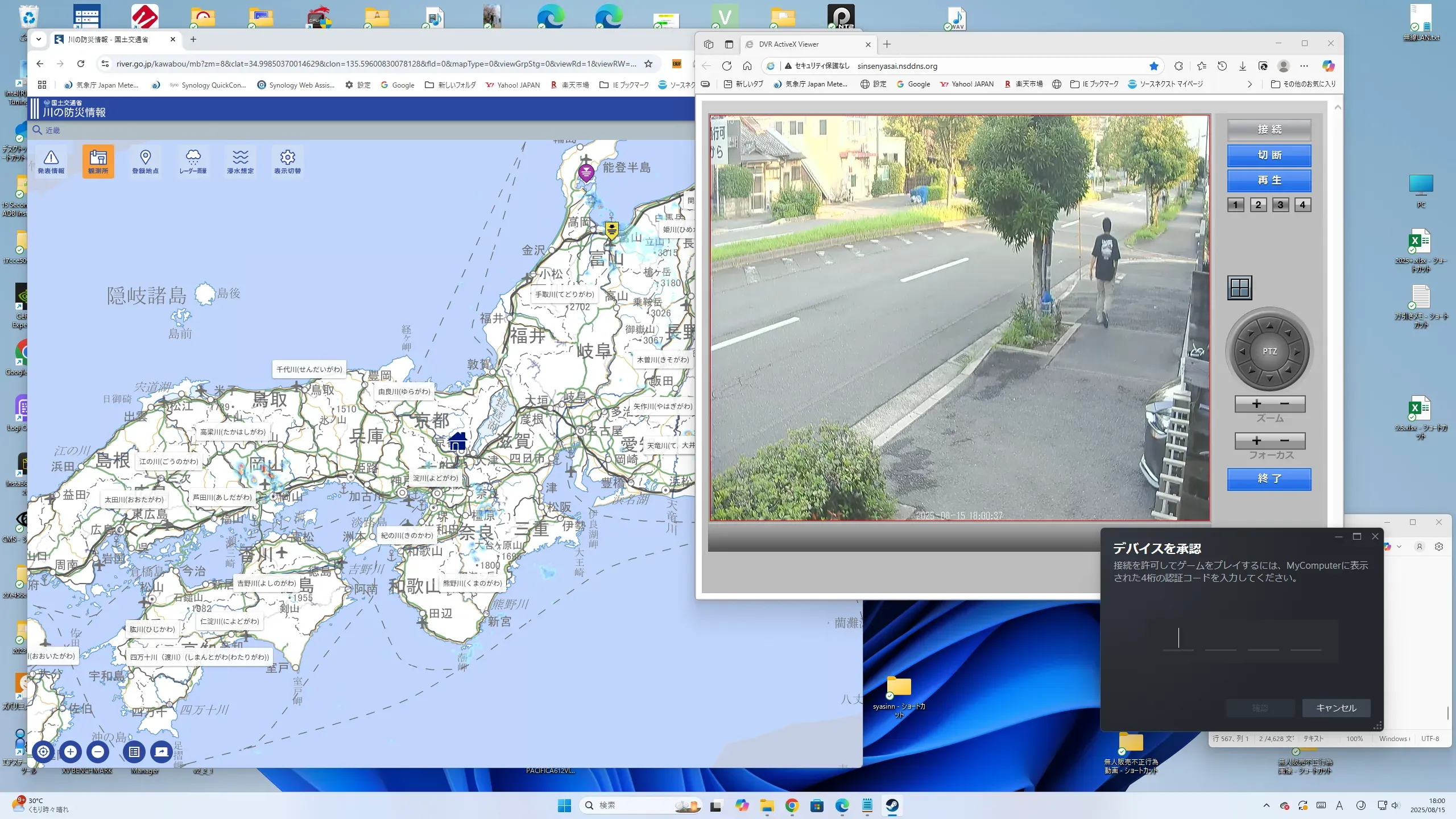Open the 浸水想定 flood estimate icon
This screenshot has width=1456, height=819.
(240, 161)
